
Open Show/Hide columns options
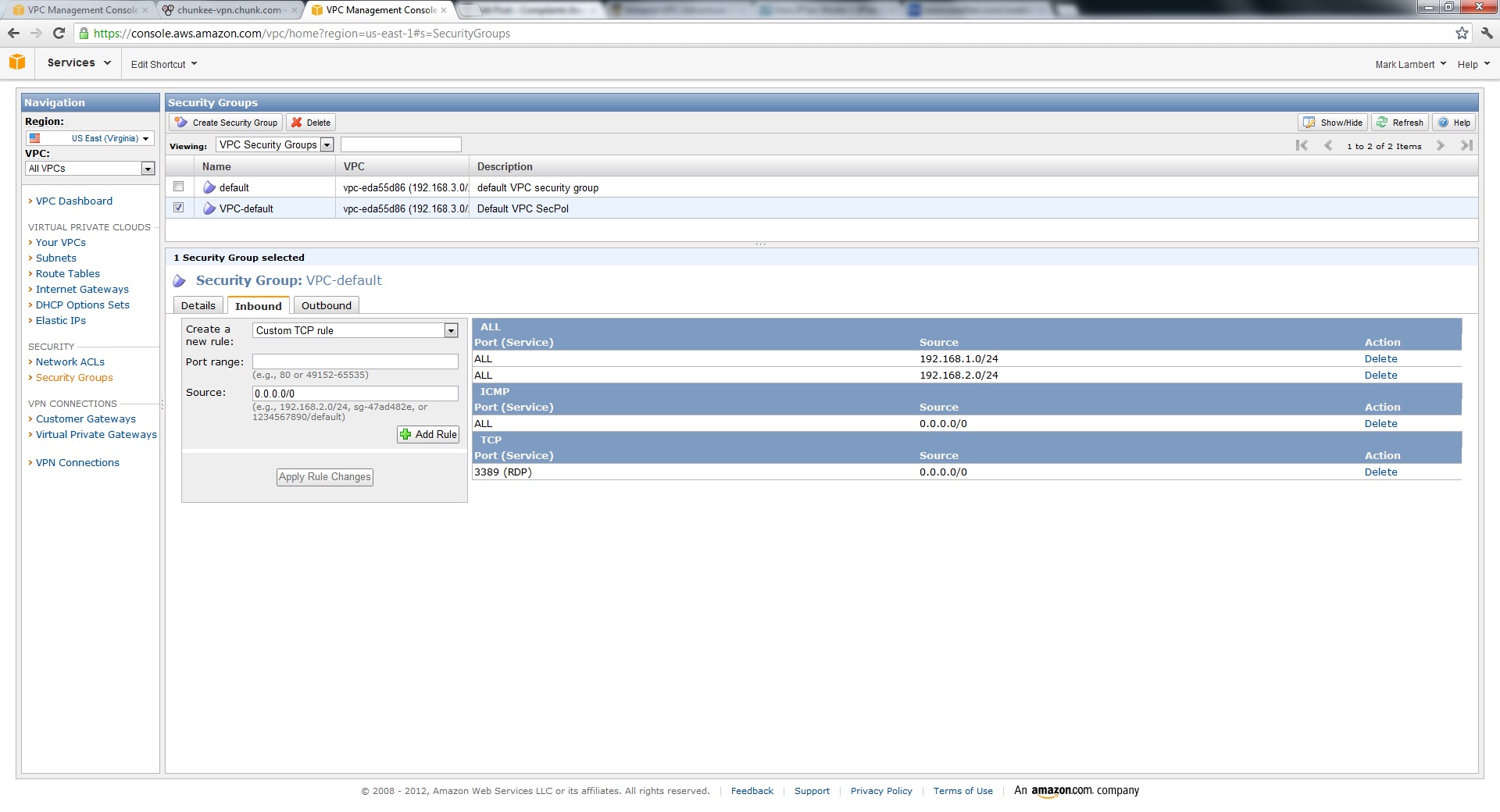pyautogui.click(x=1333, y=123)
